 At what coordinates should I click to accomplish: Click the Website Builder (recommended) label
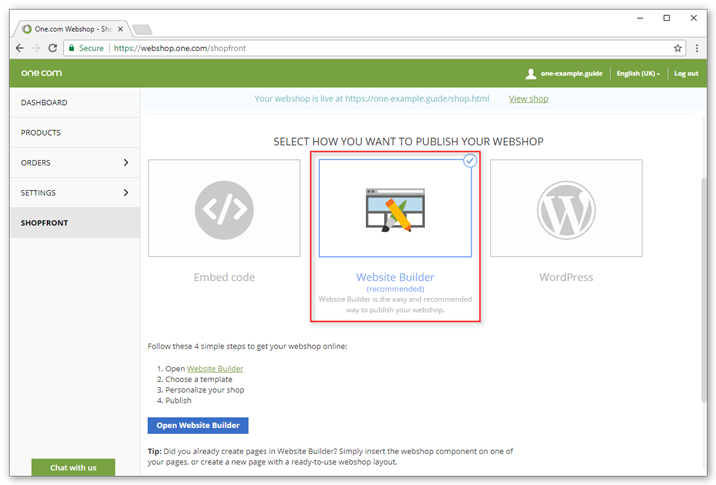point(395,282)
